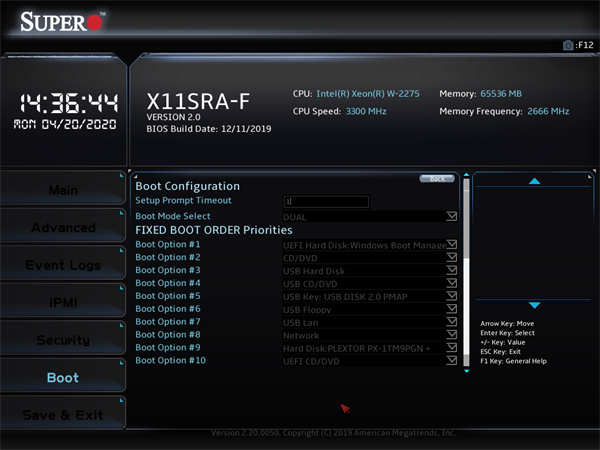
Task: Click the Network boot value
Action: point(301,336)
